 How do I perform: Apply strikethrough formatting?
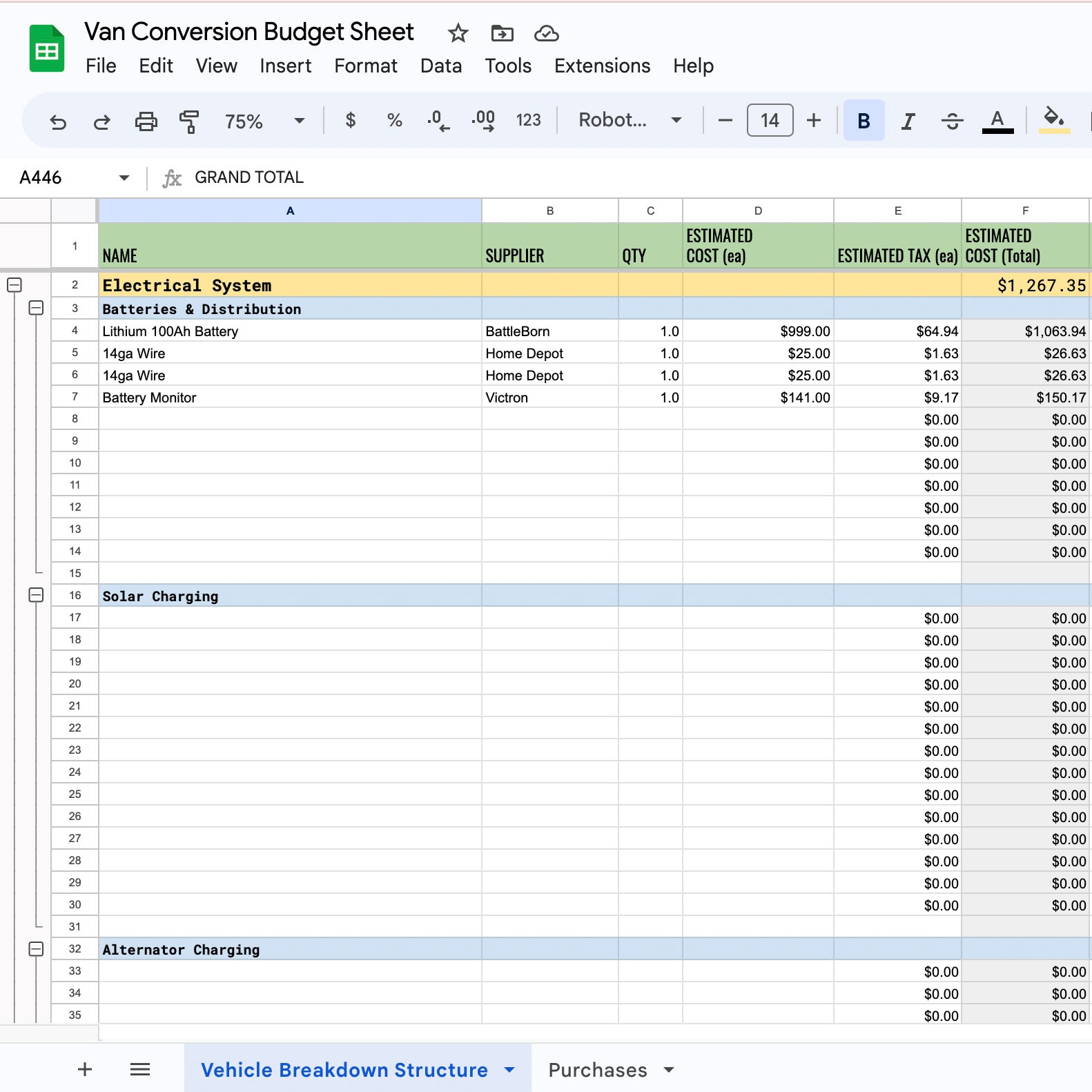[x=952, y=121]
